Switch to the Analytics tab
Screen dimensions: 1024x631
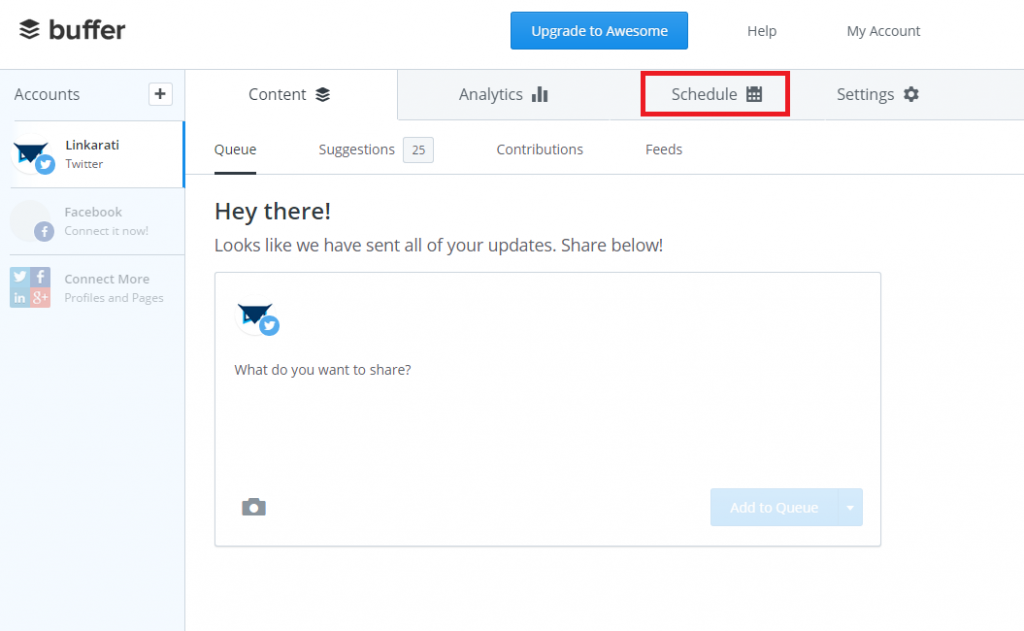pos(503,94)
